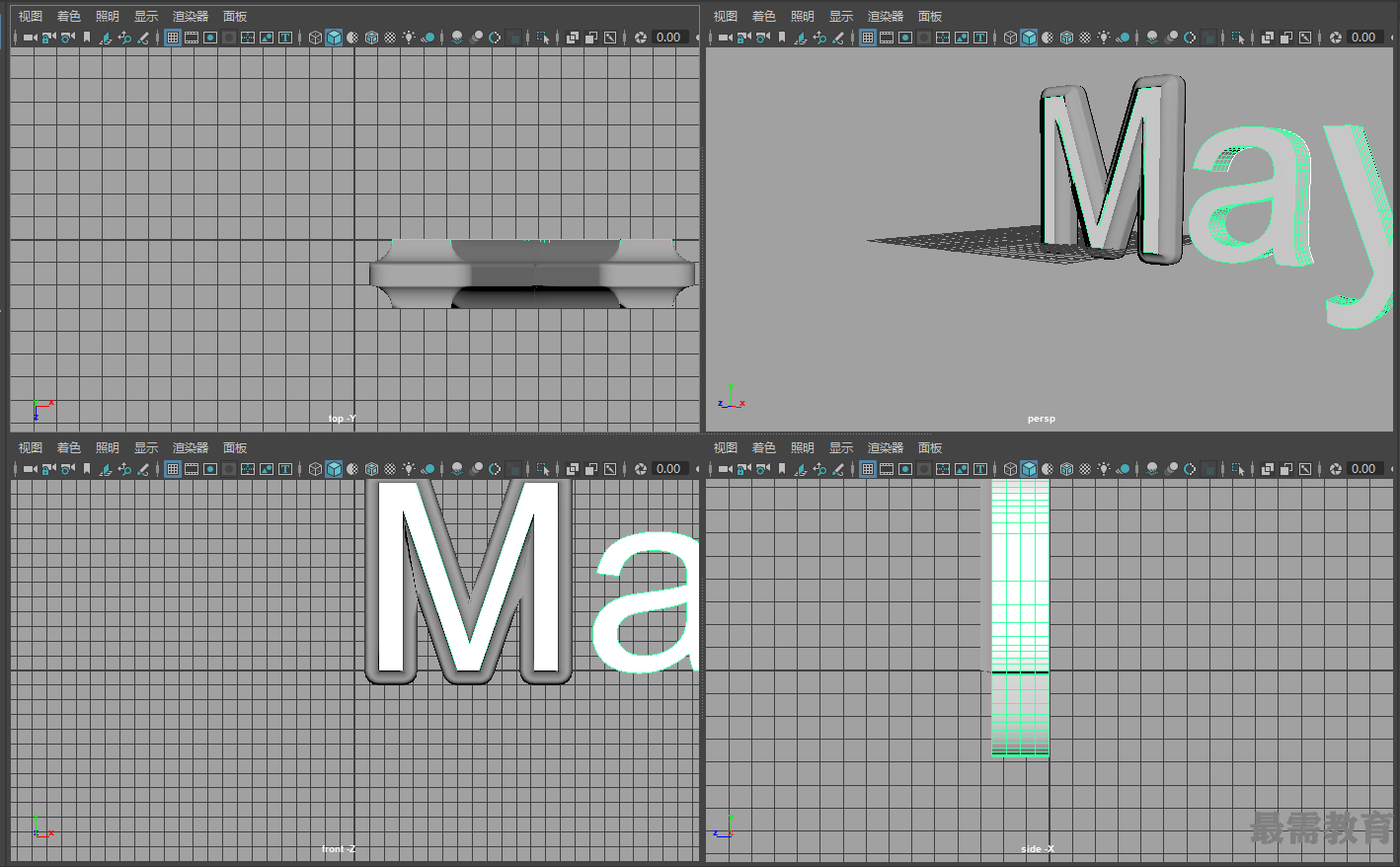Toggle isolate select in top panel toolbar

[x=542, y=38]
